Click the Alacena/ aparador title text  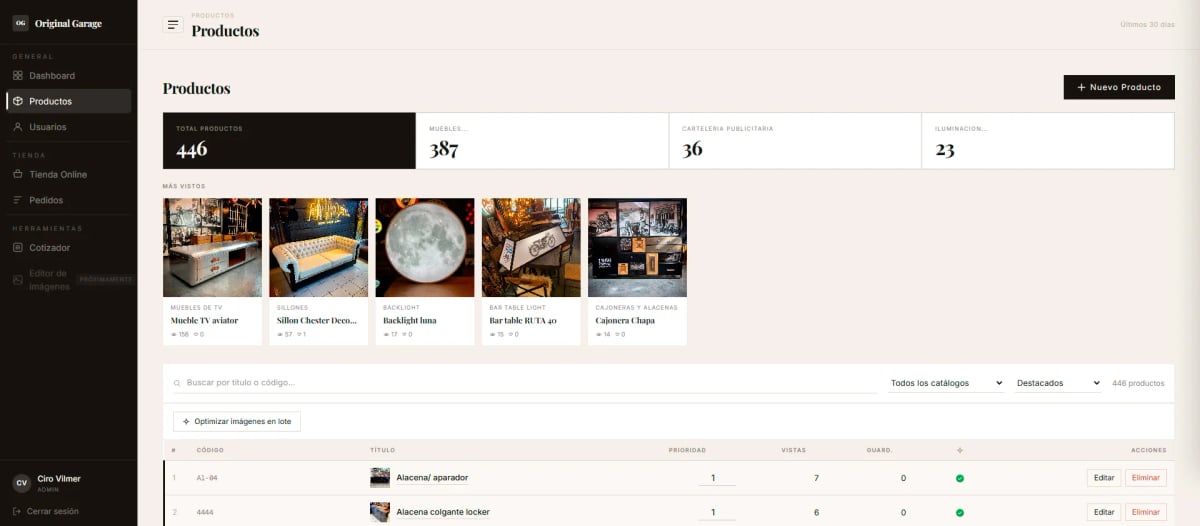point(432,478)
